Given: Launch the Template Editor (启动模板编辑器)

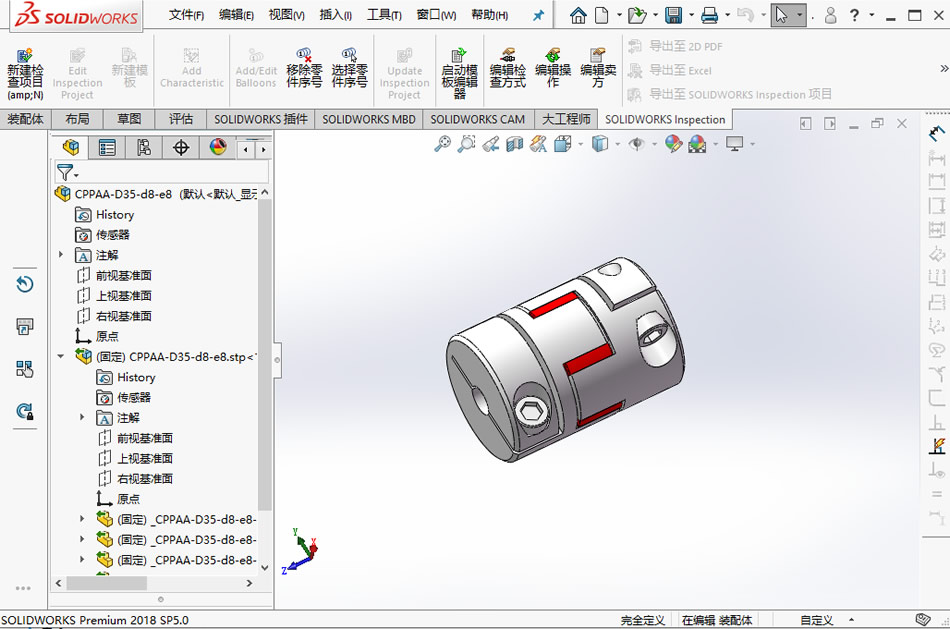Looking at the screenshot, I should [459, 74].
